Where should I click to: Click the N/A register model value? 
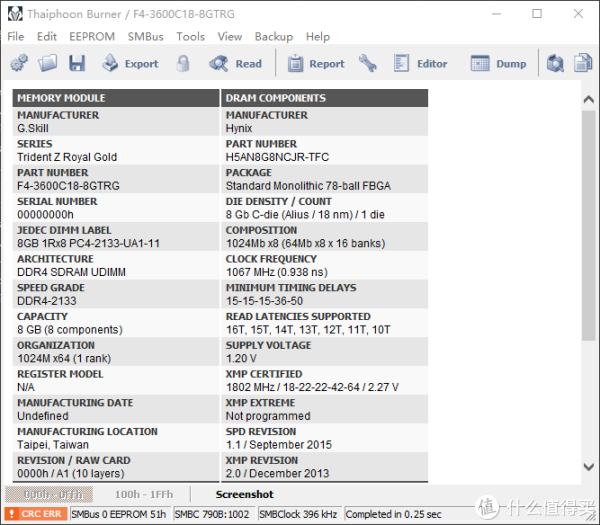click(26, 387)
